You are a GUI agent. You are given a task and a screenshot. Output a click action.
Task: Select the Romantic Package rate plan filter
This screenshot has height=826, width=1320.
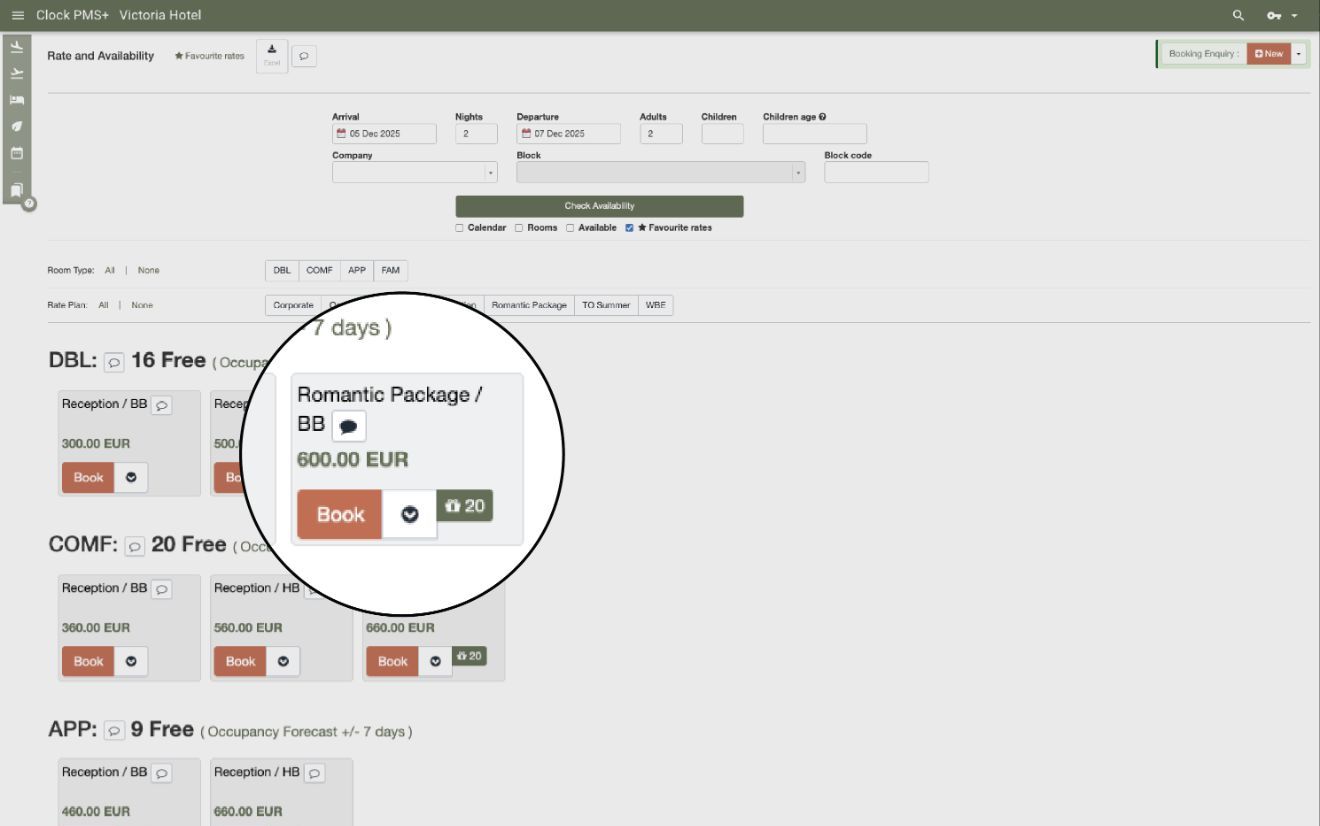point(529,305)
